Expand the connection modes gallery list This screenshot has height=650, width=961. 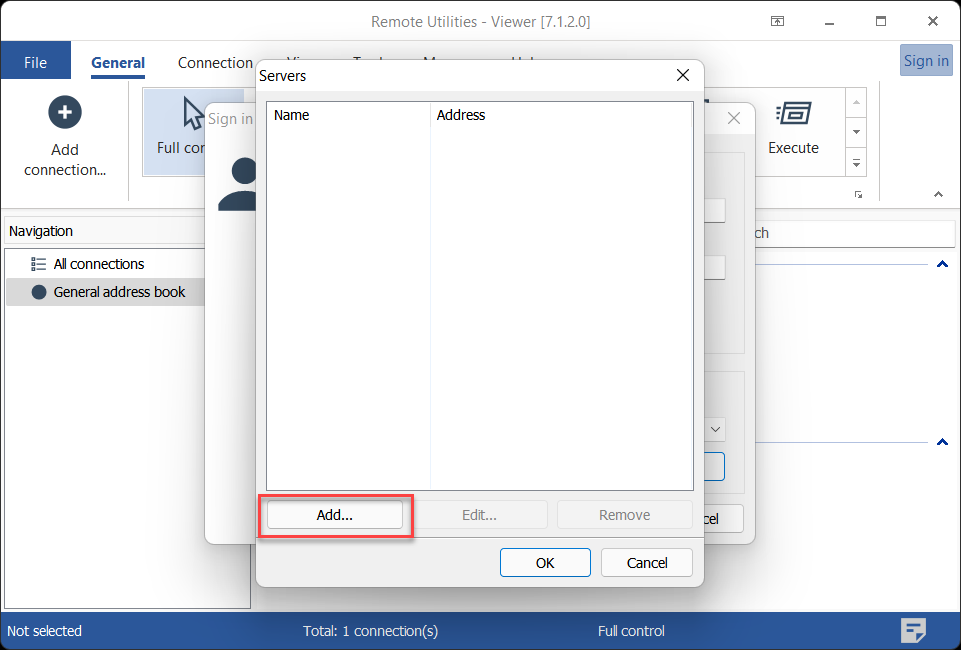[856, 161]
